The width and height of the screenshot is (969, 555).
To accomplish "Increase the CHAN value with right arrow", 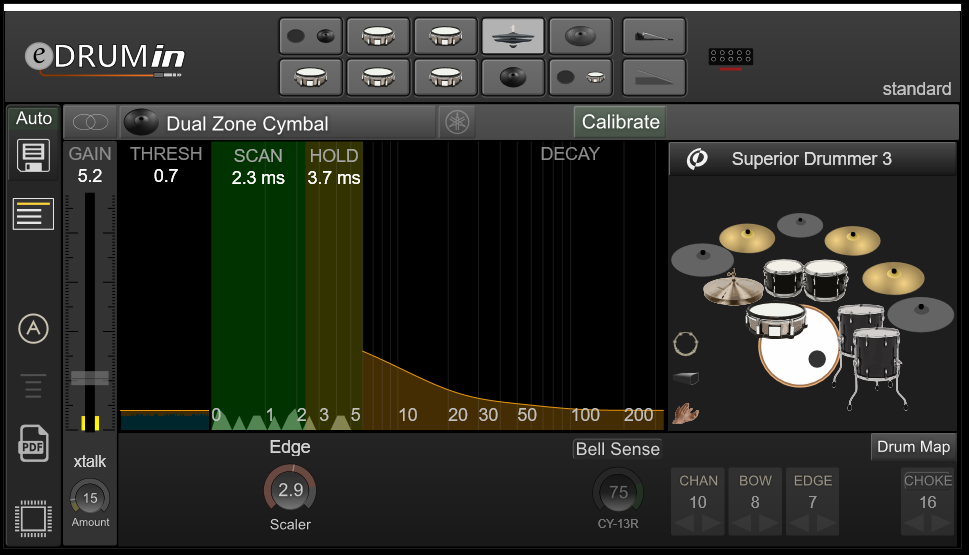I will pos(711,524).
